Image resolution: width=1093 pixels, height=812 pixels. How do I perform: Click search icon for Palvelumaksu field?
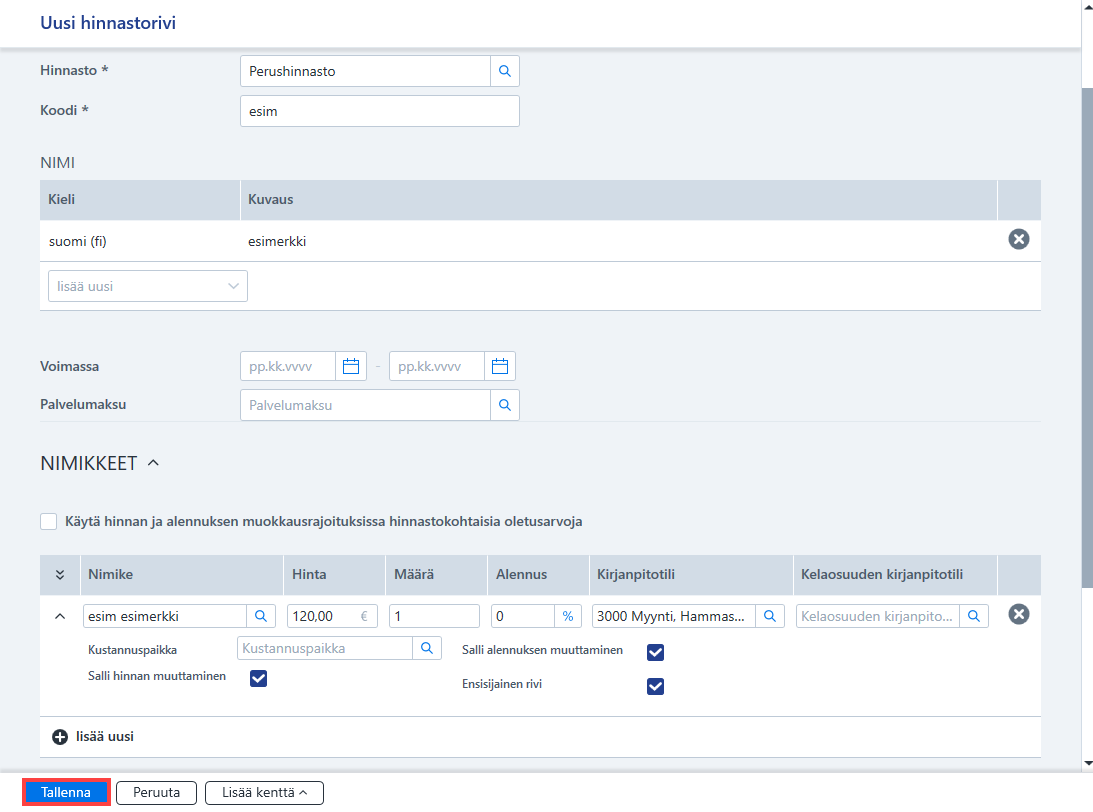pyautogui.click(x=505, y=405)
